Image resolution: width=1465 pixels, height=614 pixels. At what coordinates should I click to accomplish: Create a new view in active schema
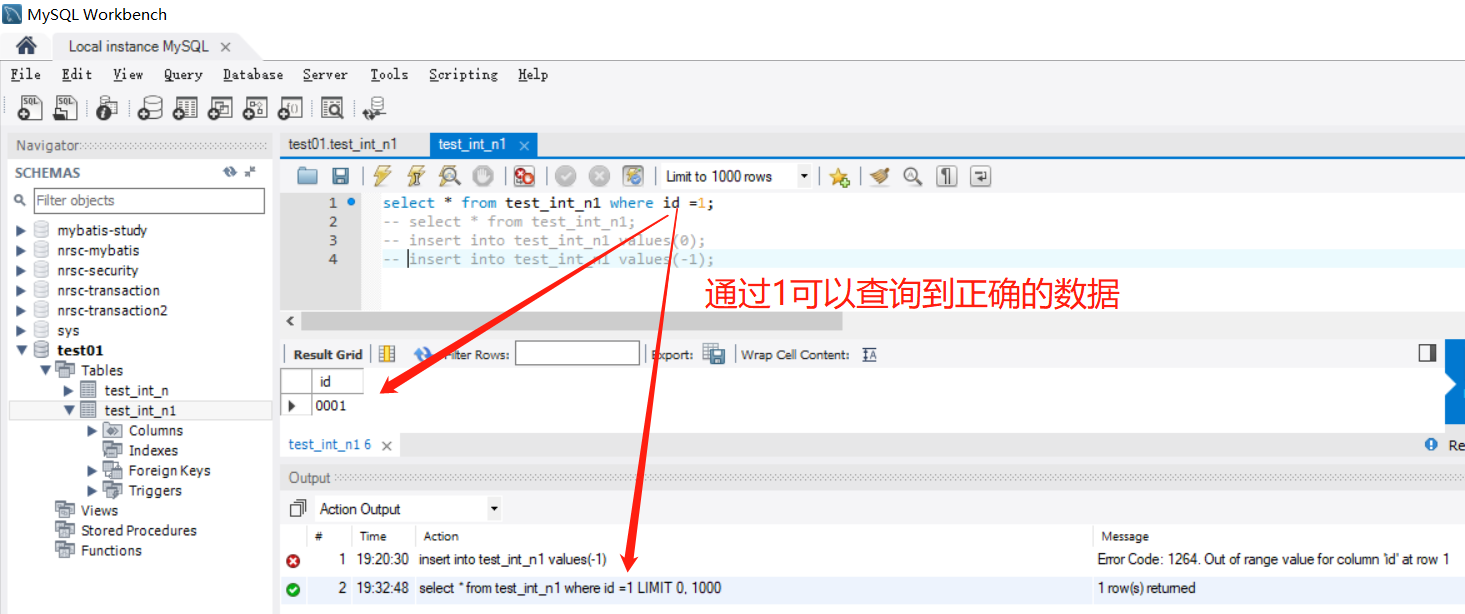[220, 108]
